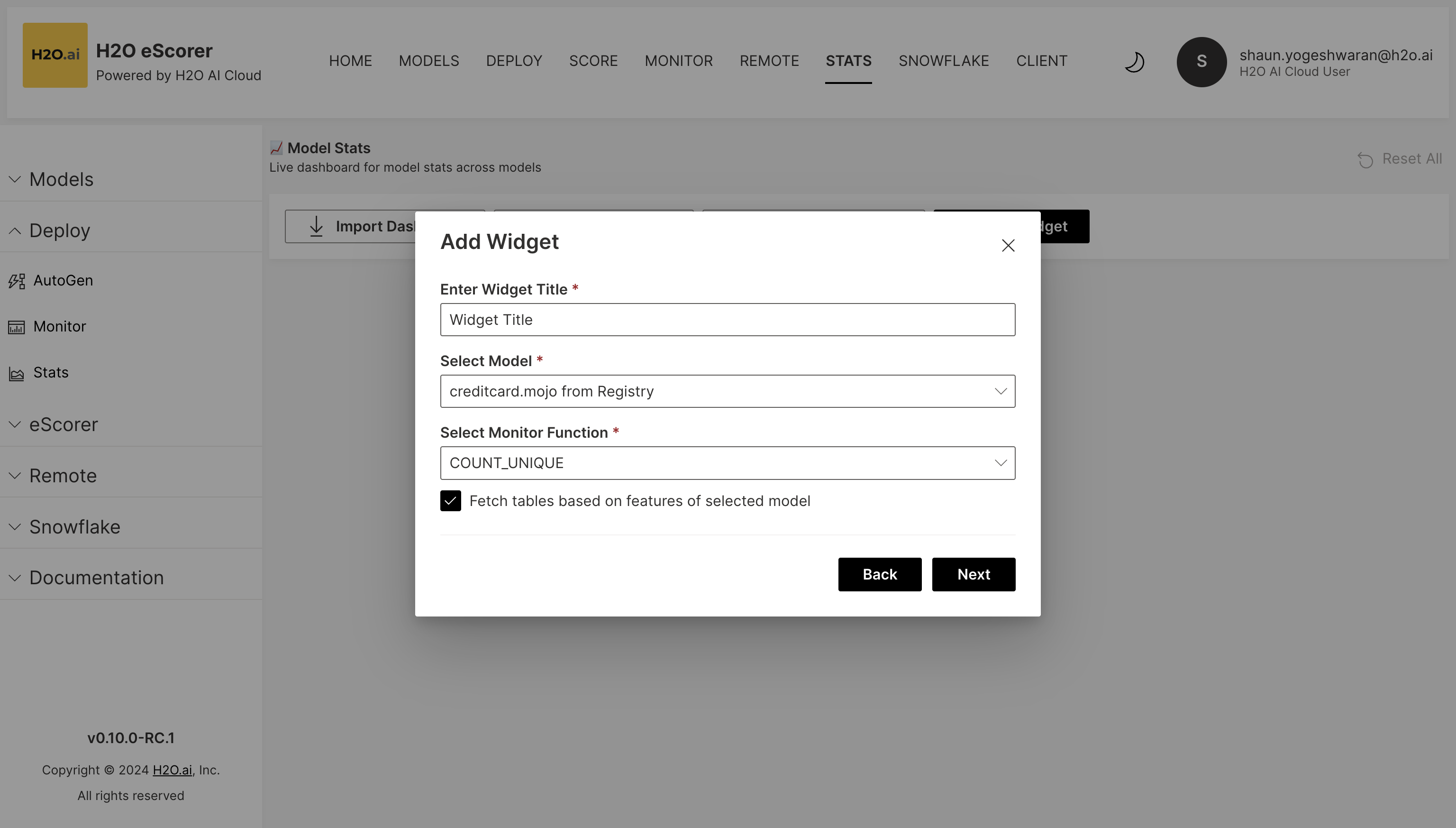Click the Import Dashboard download icon
1456x828 pixels.
click(x=316, y=226)
